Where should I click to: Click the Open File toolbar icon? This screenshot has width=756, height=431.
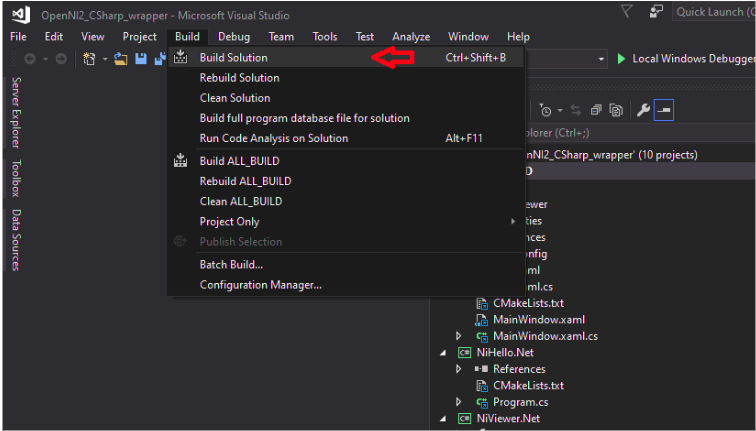(121, 59)
